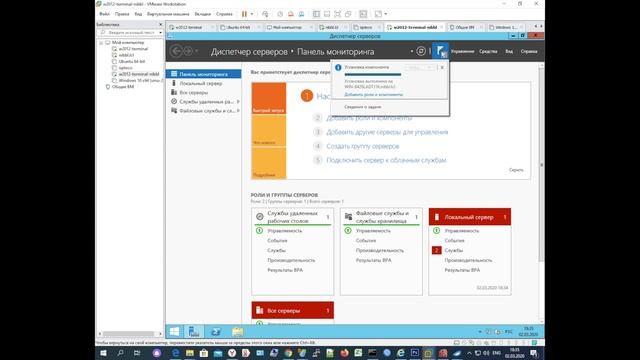Open dropdown next to VMware pause button
640x360 pixels.
(x=252, y=14)
